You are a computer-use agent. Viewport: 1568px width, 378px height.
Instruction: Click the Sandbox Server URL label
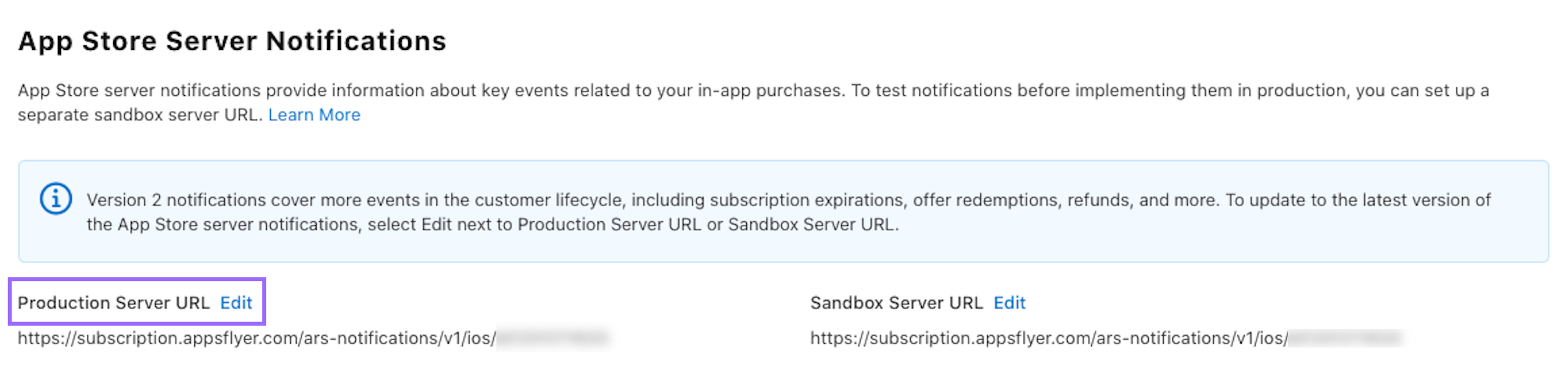tap(896, 303)
